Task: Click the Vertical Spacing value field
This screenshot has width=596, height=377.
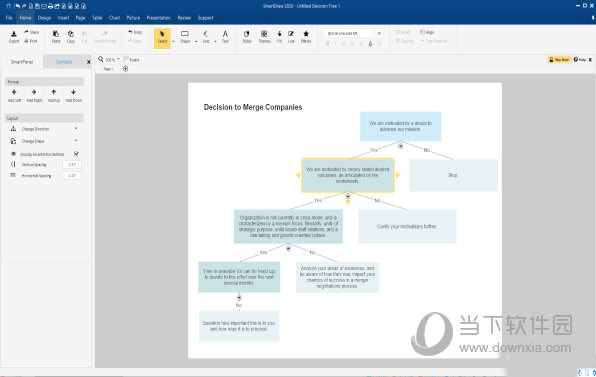Action: (72, 165)
